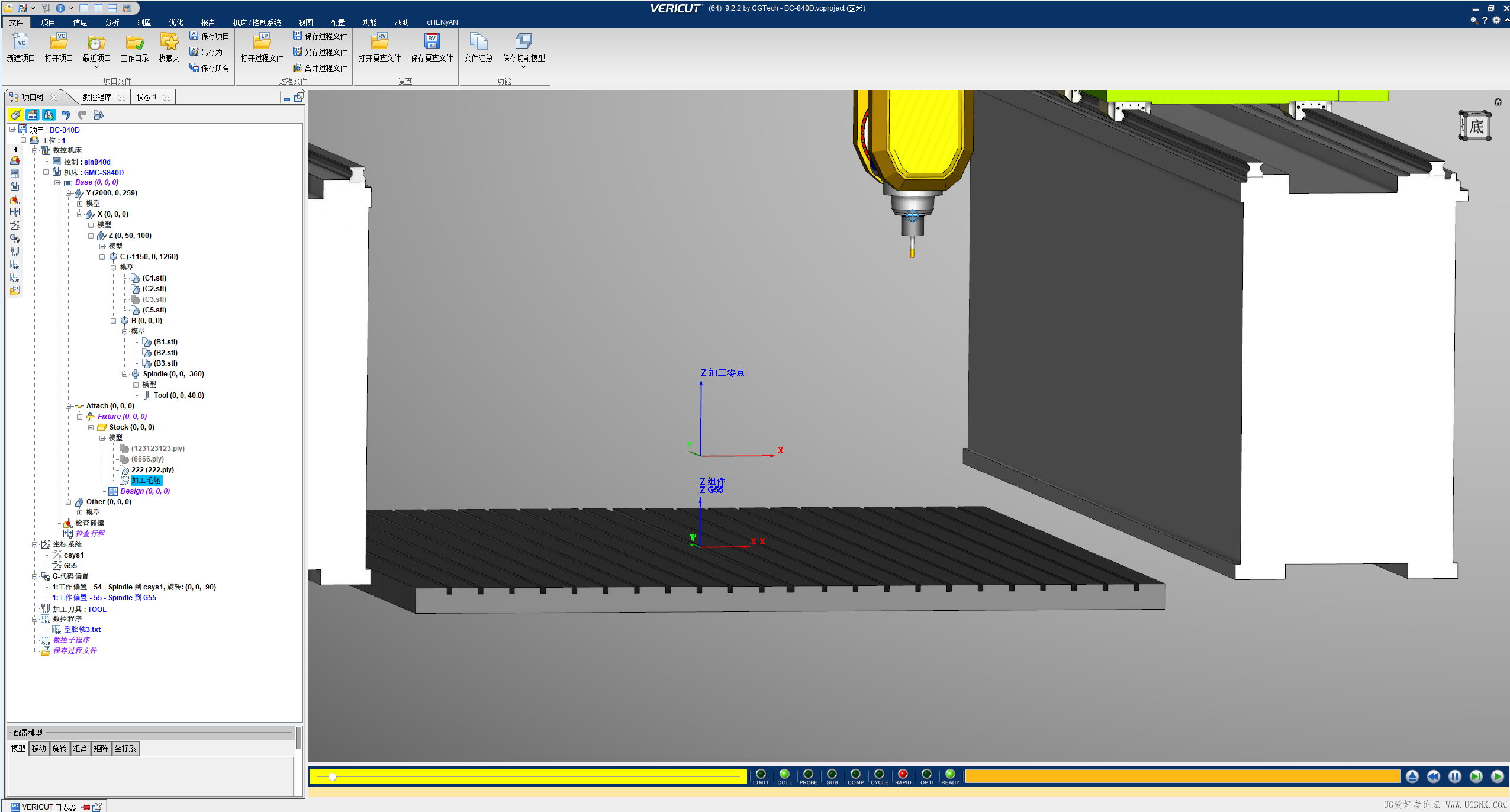The height and width of the screenshot is (812, 1510).
Task: Select the 旋转 rotate tab in 配置模型
Action: (x=59, y=748)
